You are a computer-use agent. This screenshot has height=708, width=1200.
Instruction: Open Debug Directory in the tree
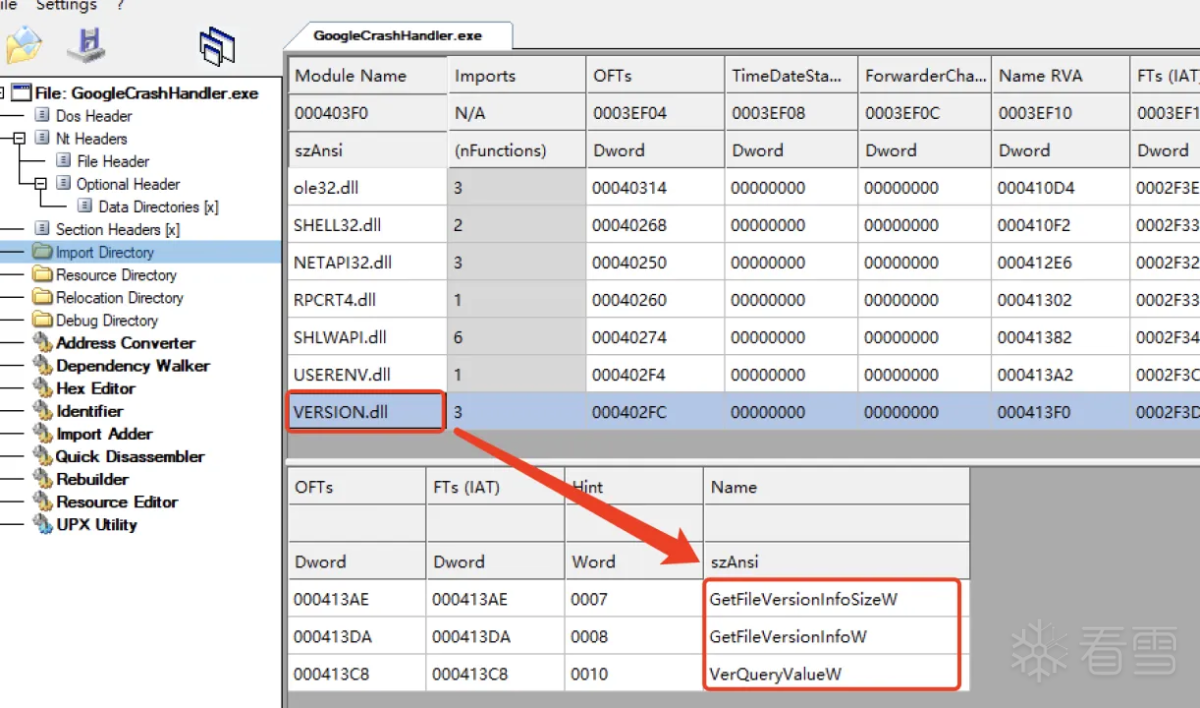point(107,321)
